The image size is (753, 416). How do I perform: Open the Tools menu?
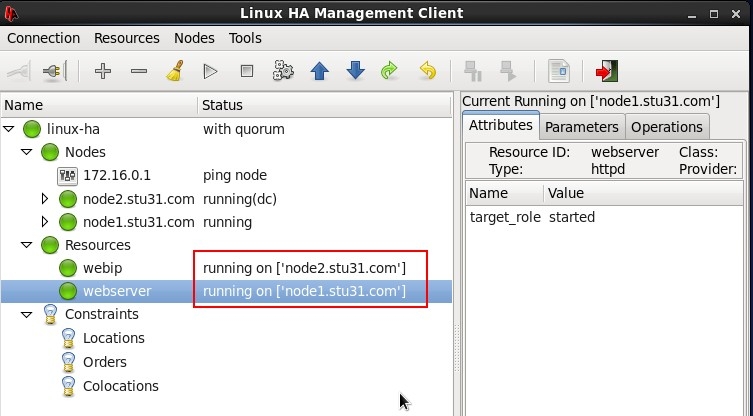coord(245,38)
